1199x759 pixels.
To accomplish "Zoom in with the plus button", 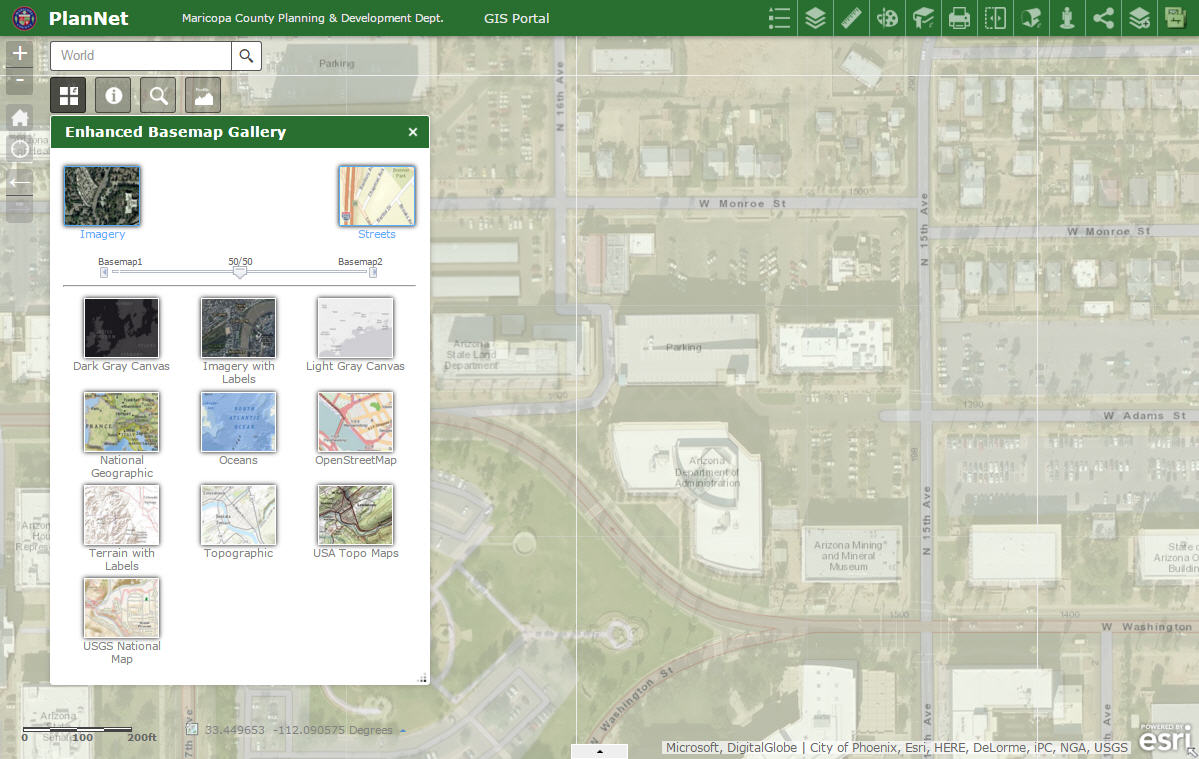I will 20,54.
